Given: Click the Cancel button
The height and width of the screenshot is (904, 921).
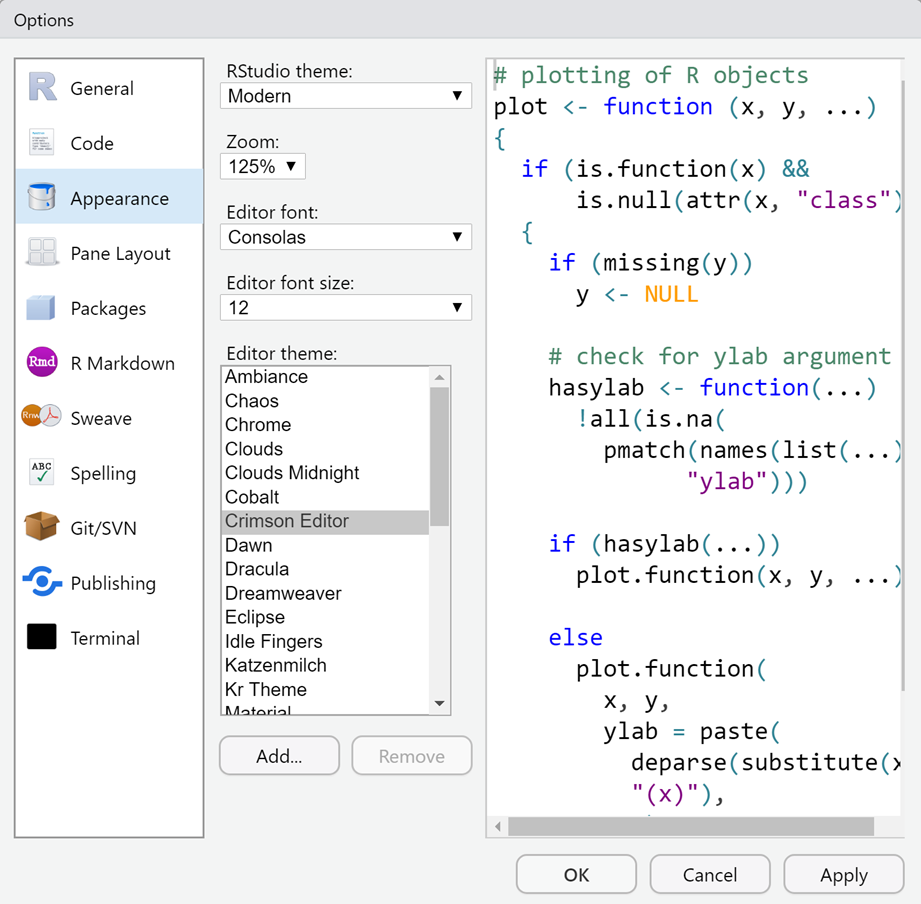Looking at the screenshot, I should tap(710, 875).
